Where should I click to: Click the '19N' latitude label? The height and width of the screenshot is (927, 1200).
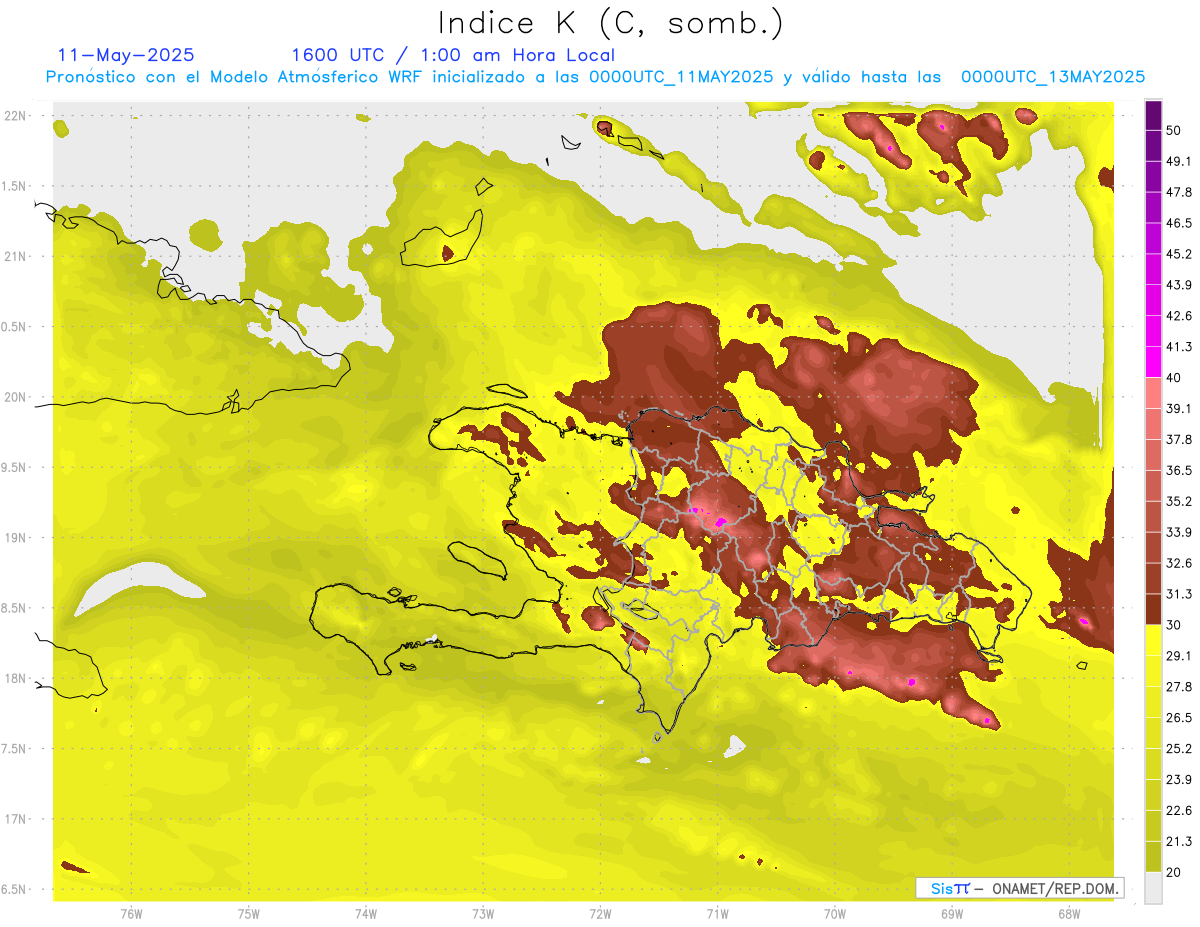(x=17, y=538)
